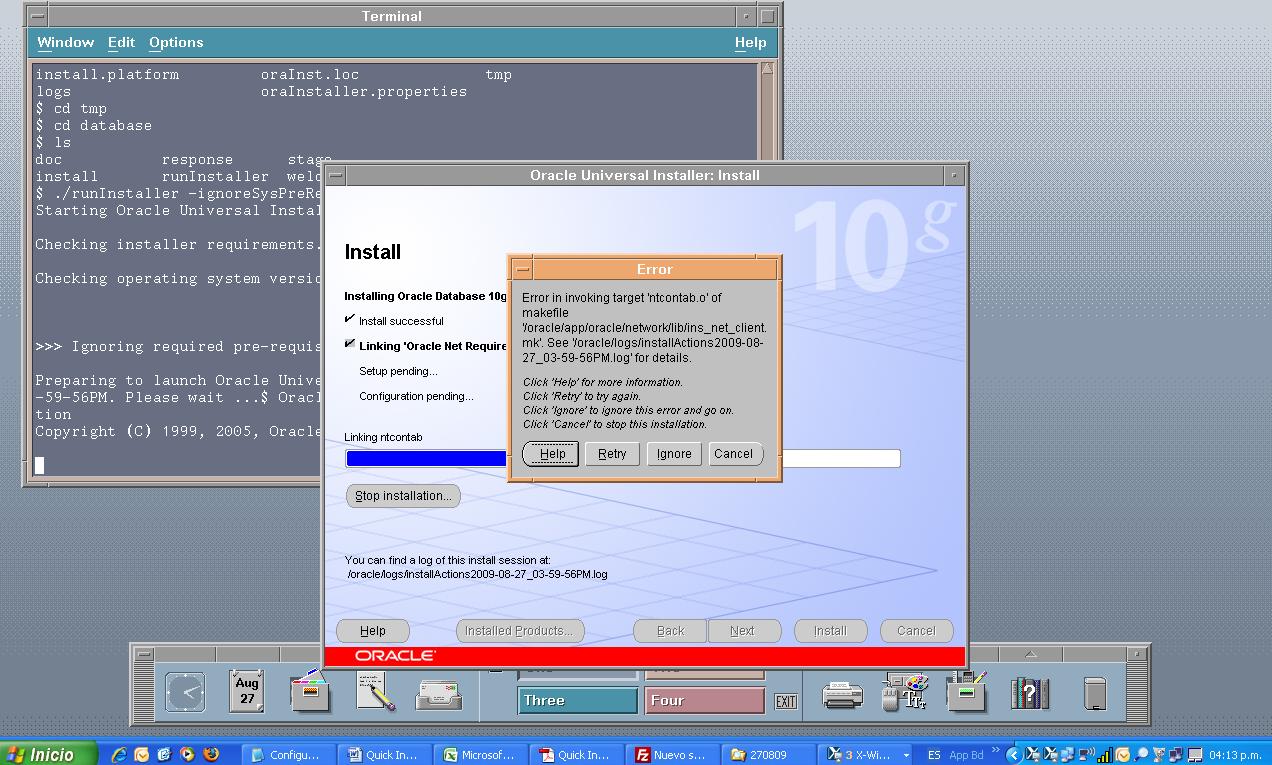Viewport: 1272px width, 765px height.
Task: Launch the File Manager drawer icon
Action: [310, 691]
